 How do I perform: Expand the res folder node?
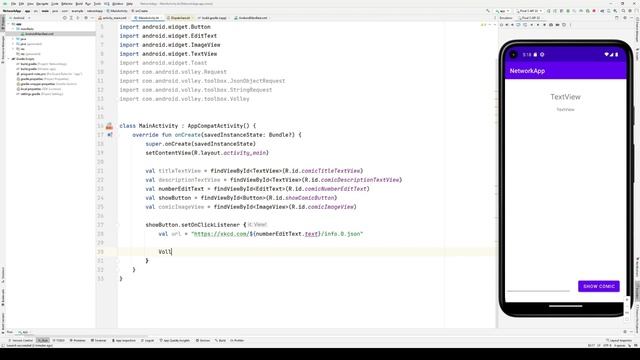tap(13, 49)
